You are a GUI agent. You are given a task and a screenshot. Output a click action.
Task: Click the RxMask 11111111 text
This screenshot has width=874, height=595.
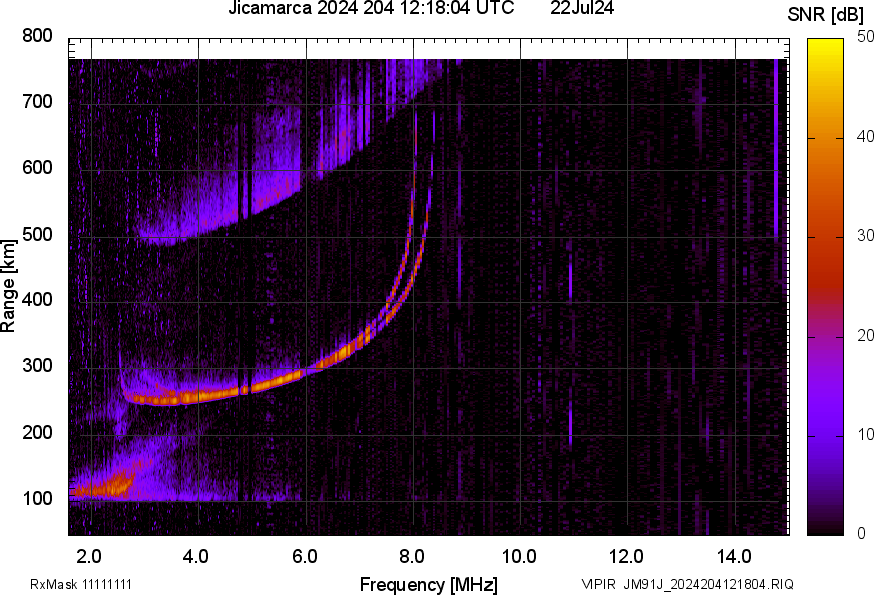point(81,584)
